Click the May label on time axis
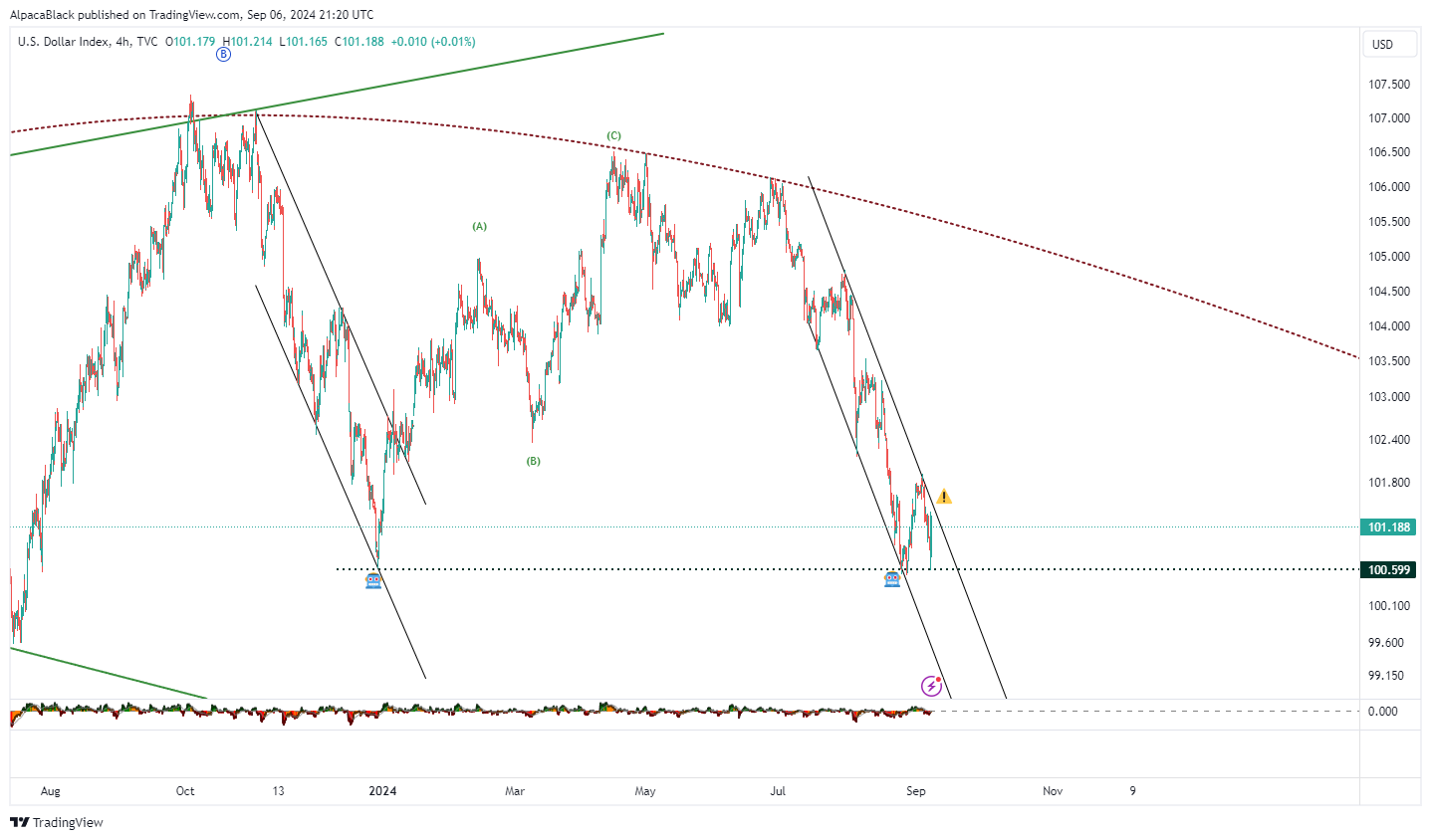The width and height of the screenshot is (1431, 840). click(x=645, y=791)
